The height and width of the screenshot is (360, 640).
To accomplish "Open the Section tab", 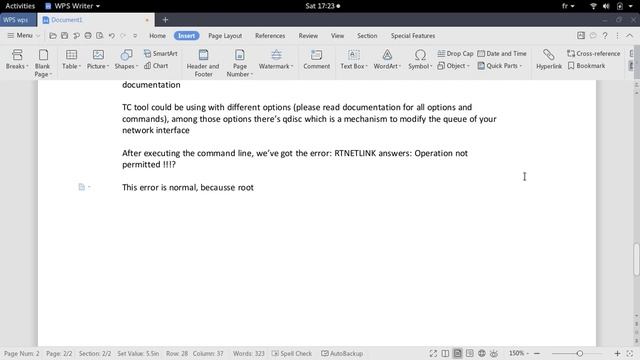I will pyautogui.click(x=367, y=36).
